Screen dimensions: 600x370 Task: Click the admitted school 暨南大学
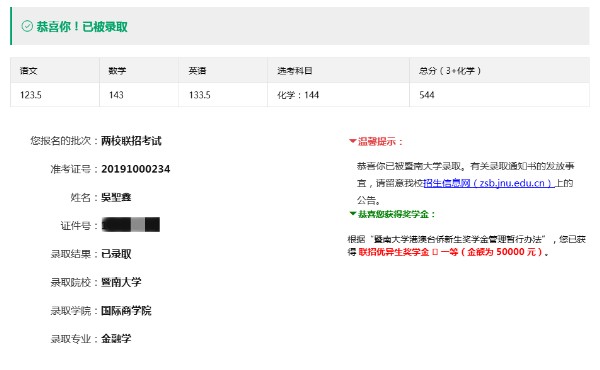121,282
